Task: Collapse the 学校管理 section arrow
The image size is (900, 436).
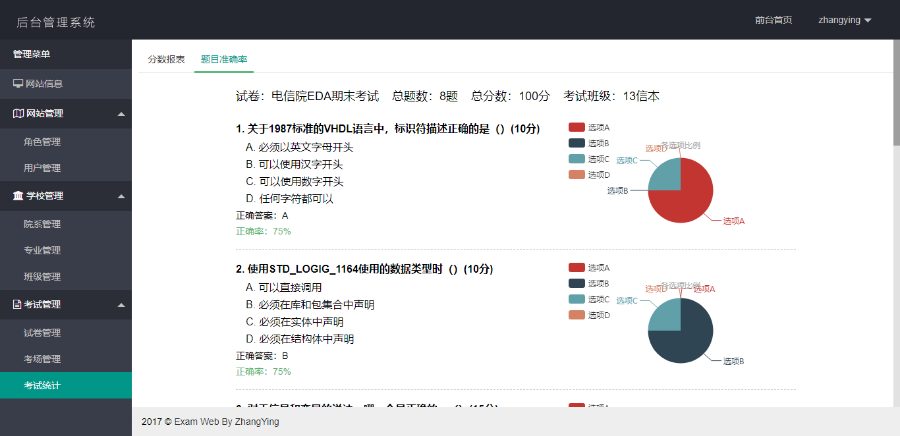Action: [121, 196]
